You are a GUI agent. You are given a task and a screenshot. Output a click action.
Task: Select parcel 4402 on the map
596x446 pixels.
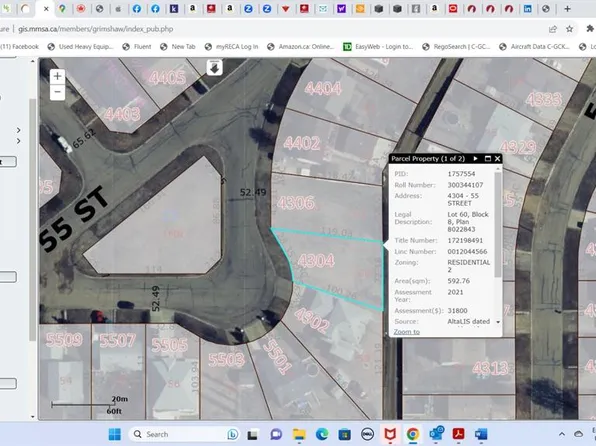click(302, 143)
